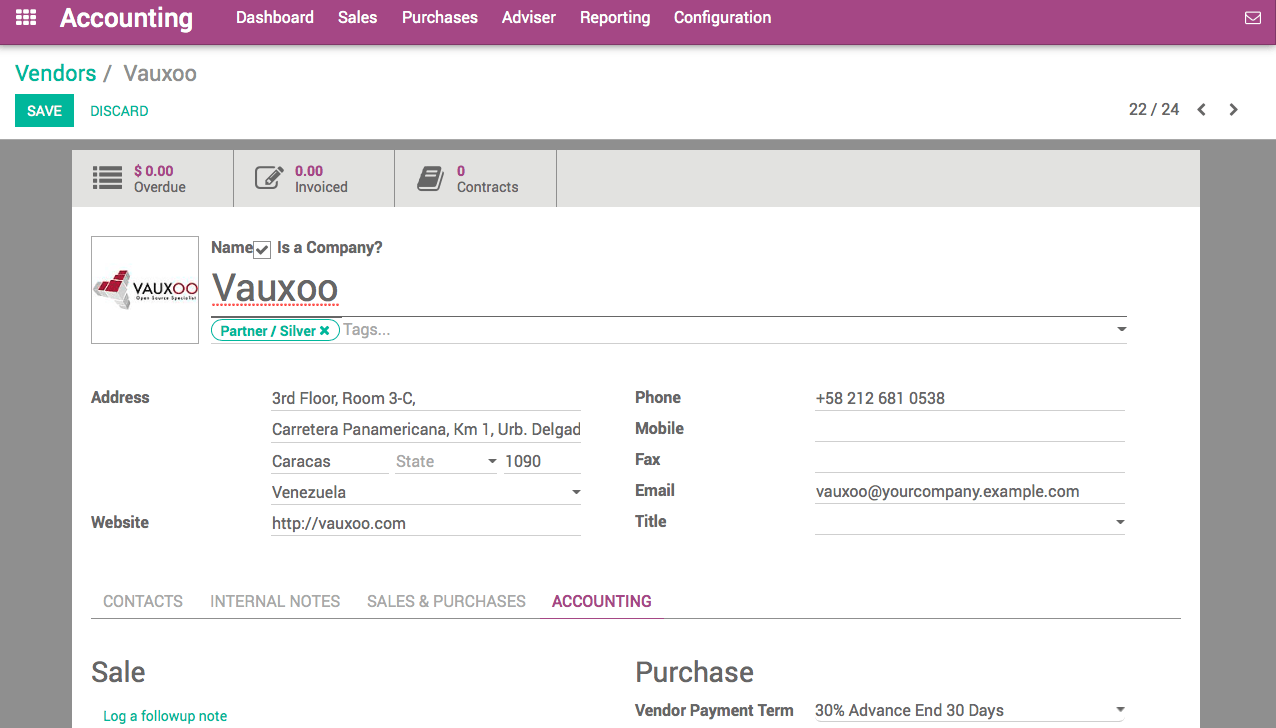Click DISCARD to cancel changes

[119, 110]
